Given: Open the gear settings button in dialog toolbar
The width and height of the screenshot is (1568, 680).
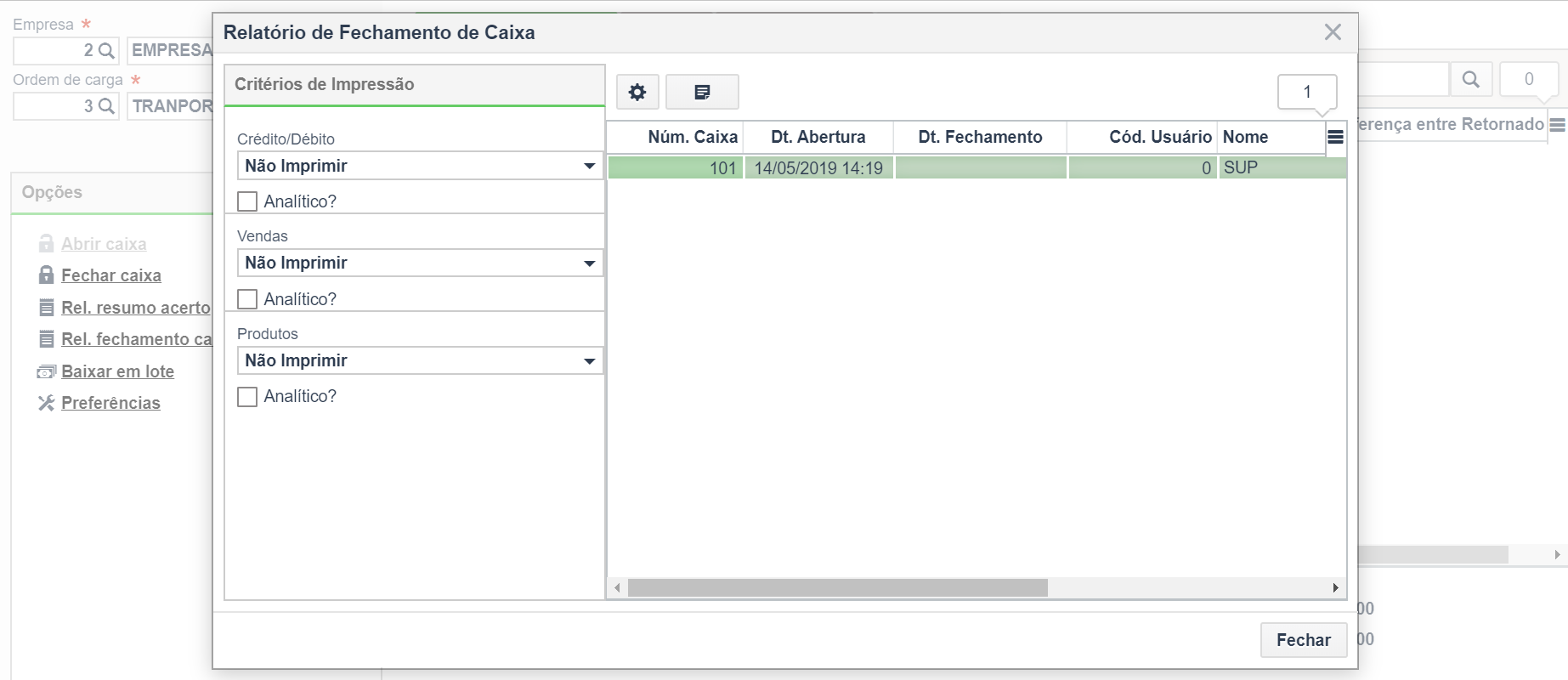Looking at the screenshot, I should 637,92.
